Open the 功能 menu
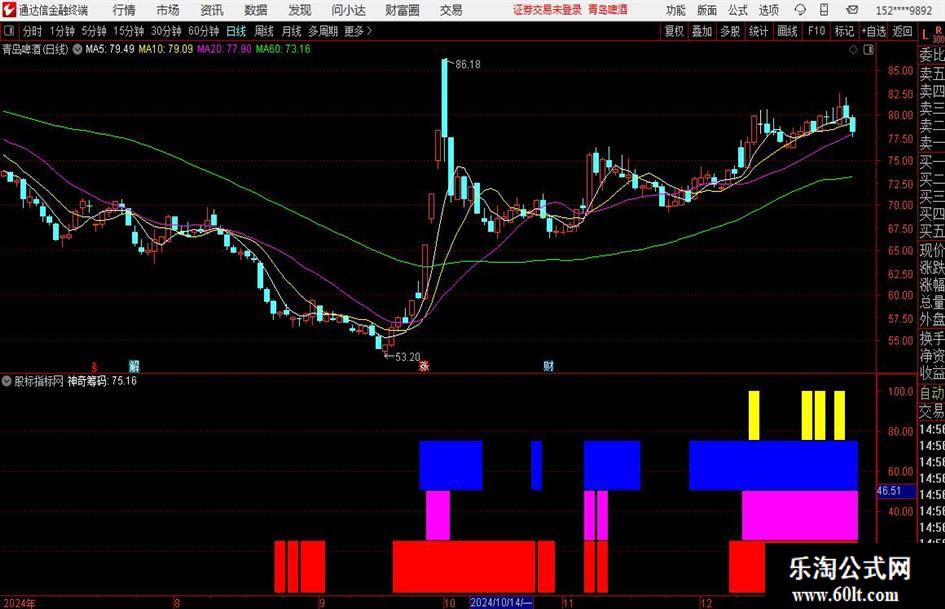 click(676, 10)
